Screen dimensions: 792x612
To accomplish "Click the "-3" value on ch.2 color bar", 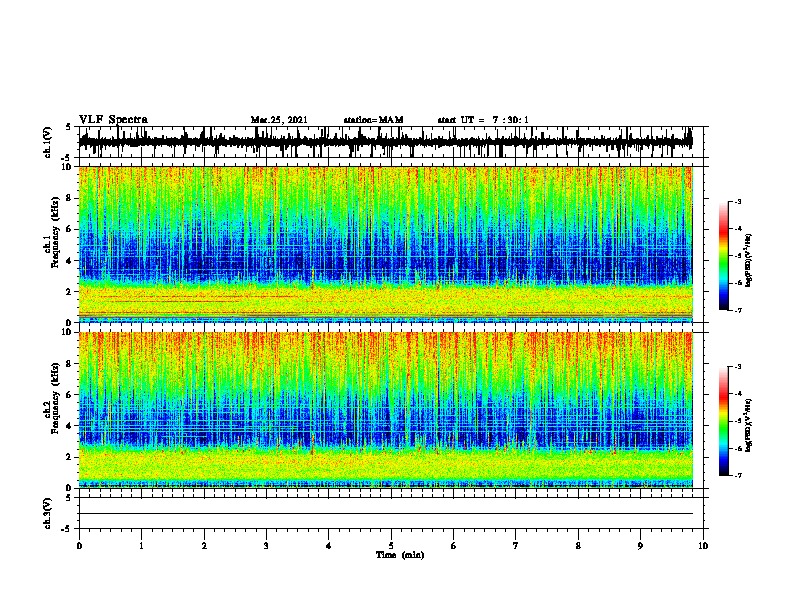I will tap(738, 367).
